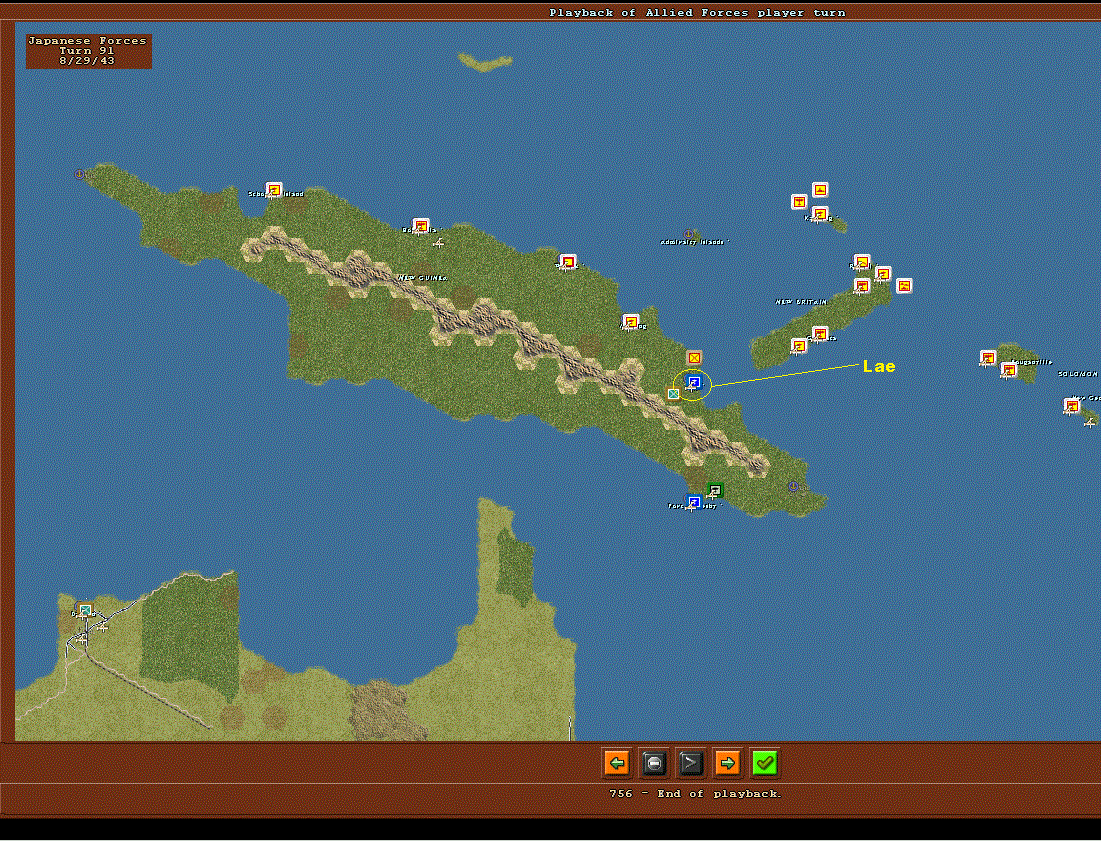Play the turn replay with the play button
This screenshot has width=1101, height=841.
pyautogui.click(x=691, y=763)
